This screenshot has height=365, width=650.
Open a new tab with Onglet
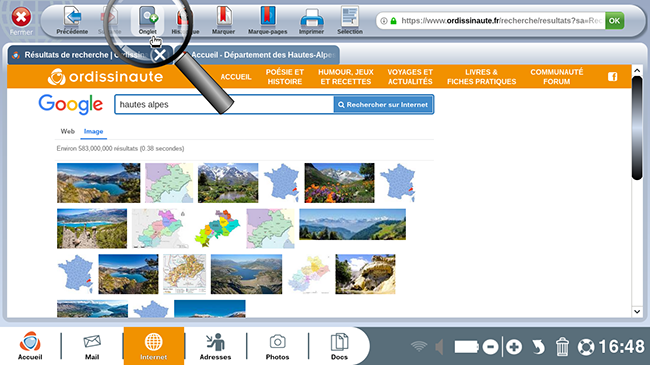point(148,20)
